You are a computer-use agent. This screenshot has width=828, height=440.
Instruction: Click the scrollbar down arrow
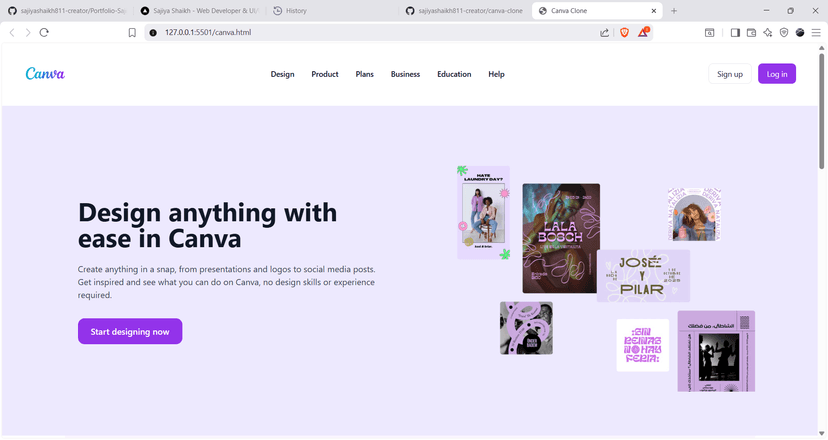[822, 434]
